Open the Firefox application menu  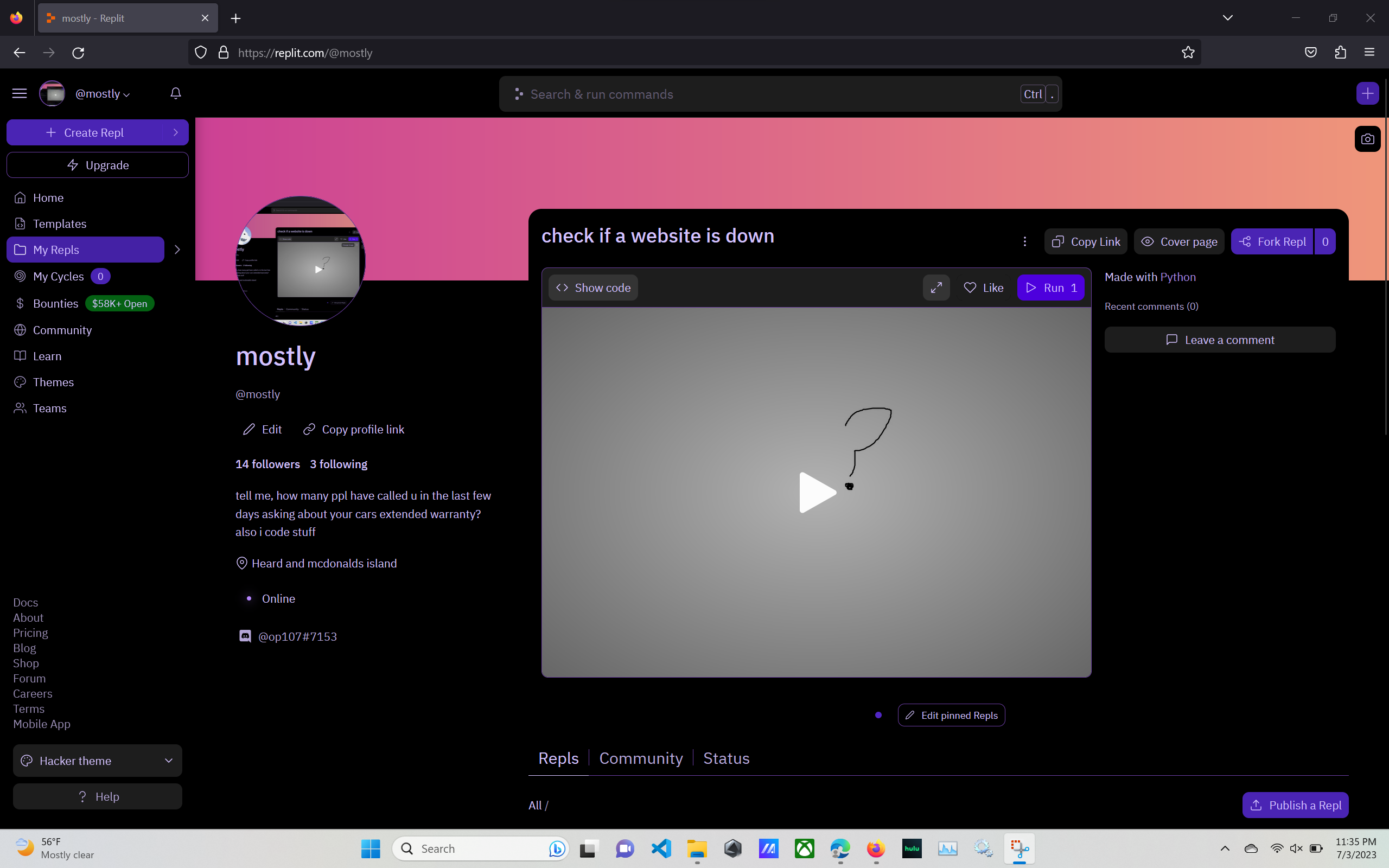(x=1369, y=53)
